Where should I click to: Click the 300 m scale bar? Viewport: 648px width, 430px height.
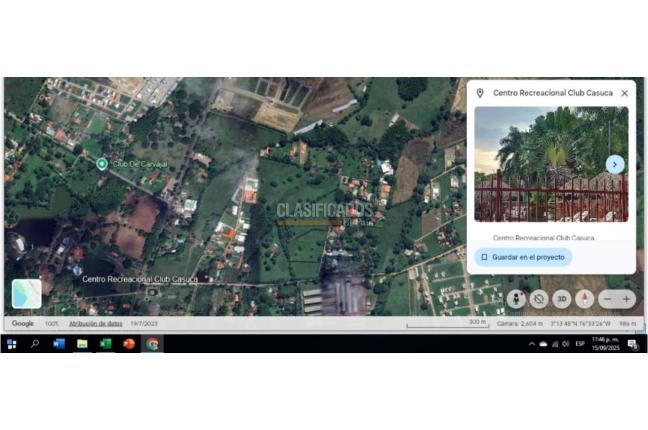click(448, 324)
